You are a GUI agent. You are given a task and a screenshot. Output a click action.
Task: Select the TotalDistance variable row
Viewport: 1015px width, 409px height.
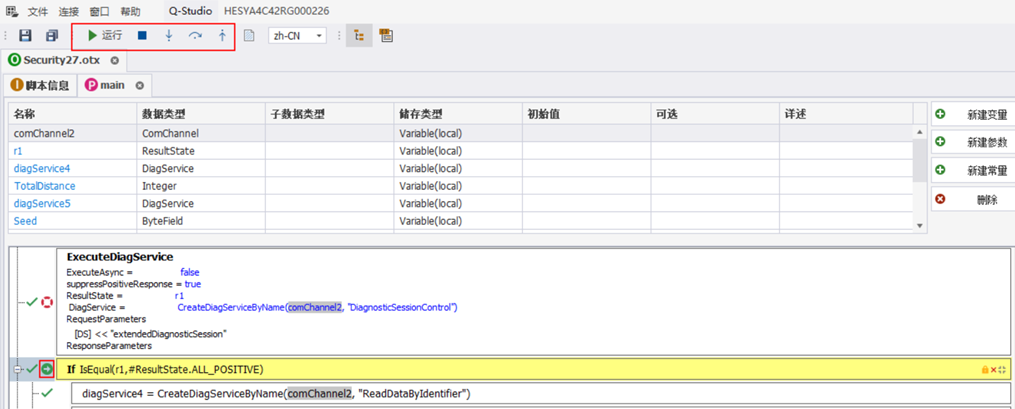(45, 186)
